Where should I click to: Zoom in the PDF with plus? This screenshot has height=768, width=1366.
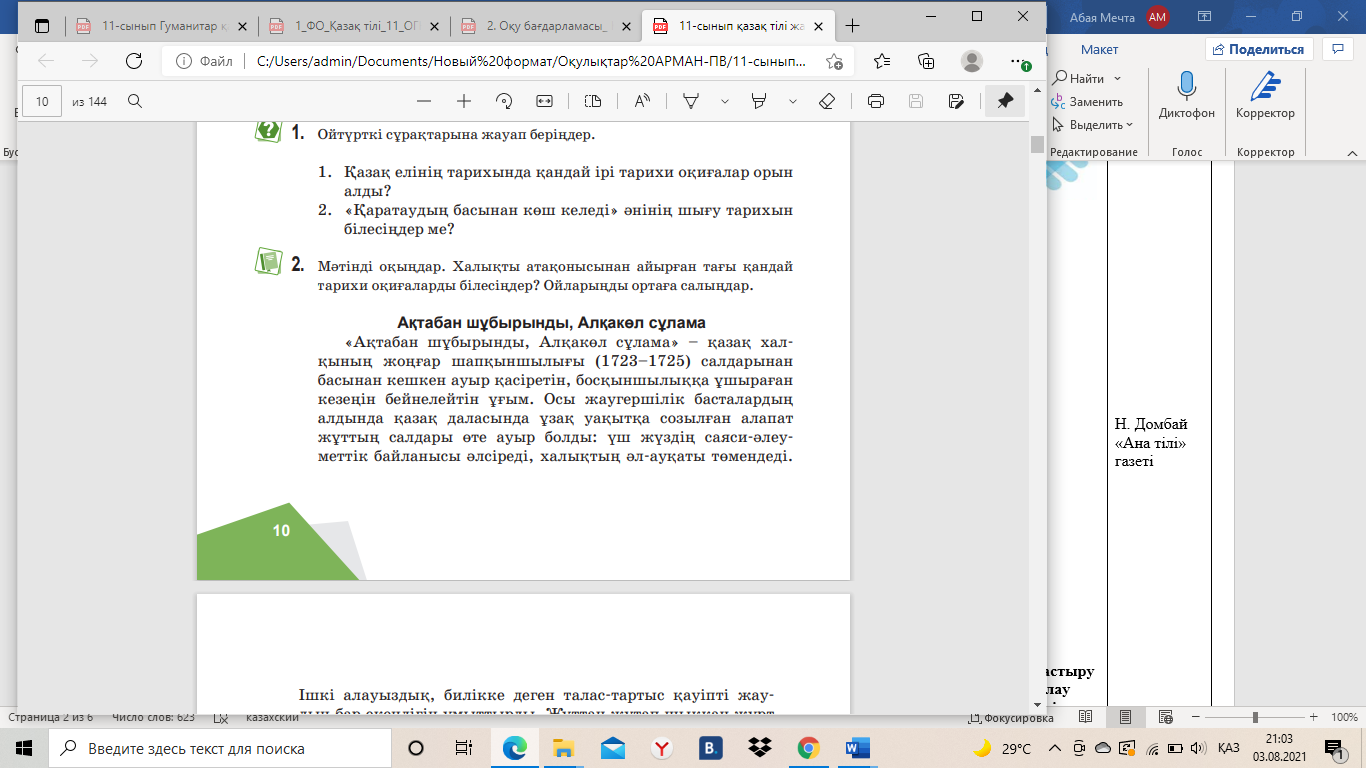(464, 101)
